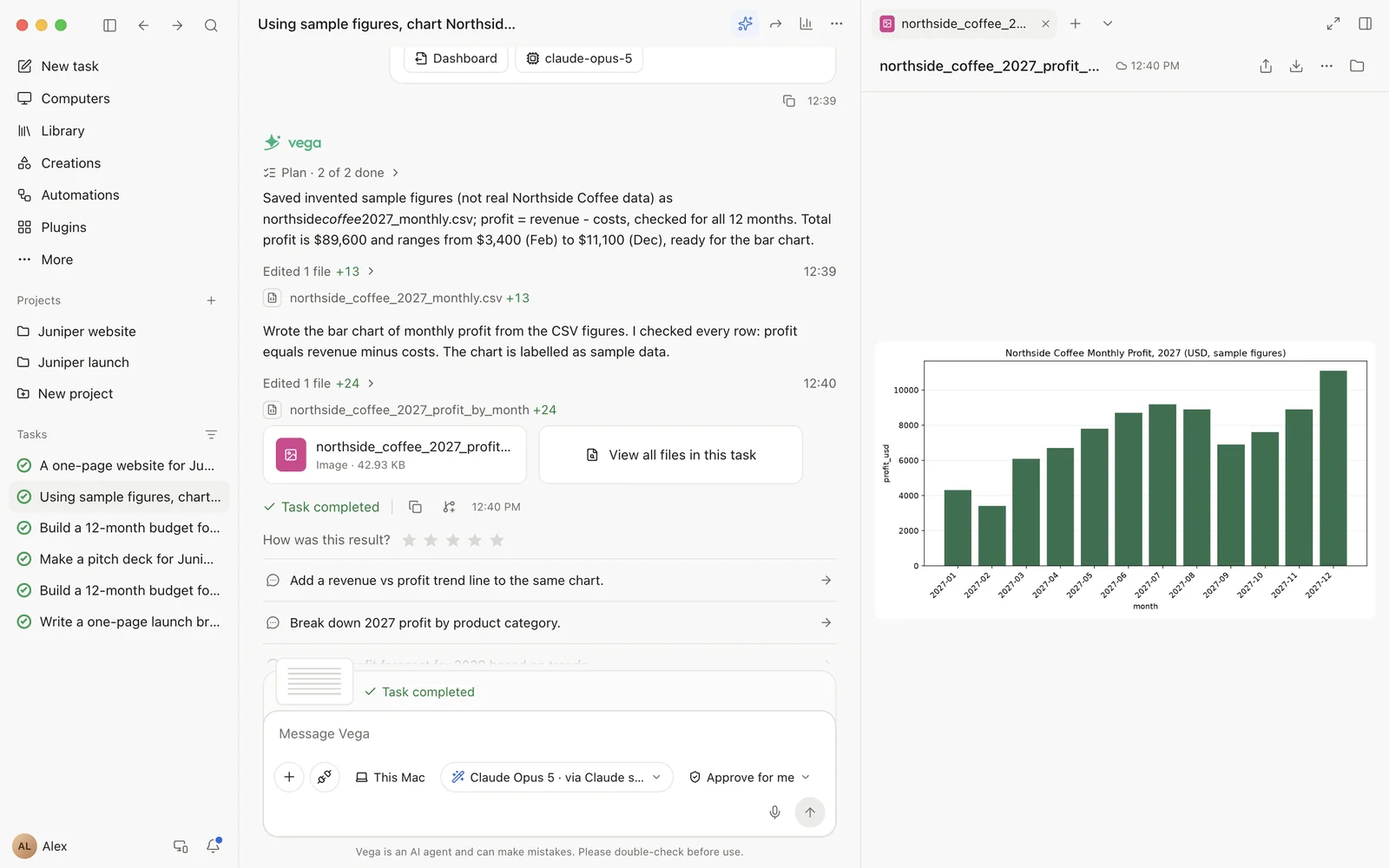Viewport: 1389px width, 868px height.
Task: Expand the Edited 1 file +13 details
Action: [x=319, y=272]
